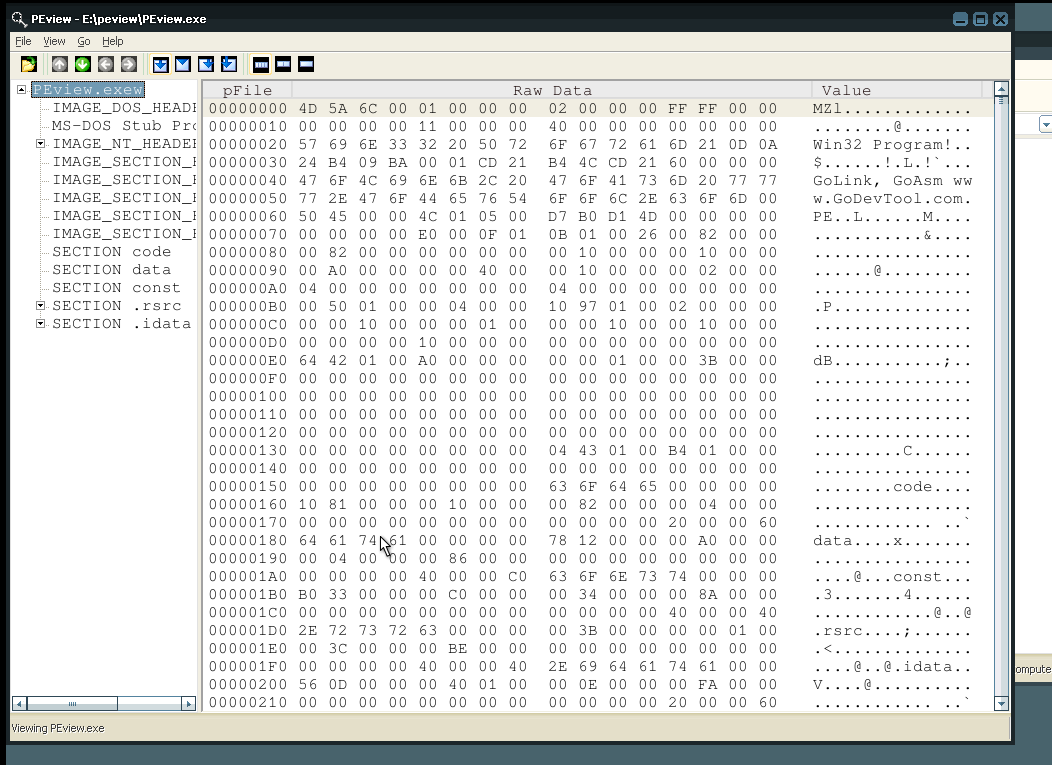
Task: Click the hex view scroll-up arrow
Action: 1001,89
